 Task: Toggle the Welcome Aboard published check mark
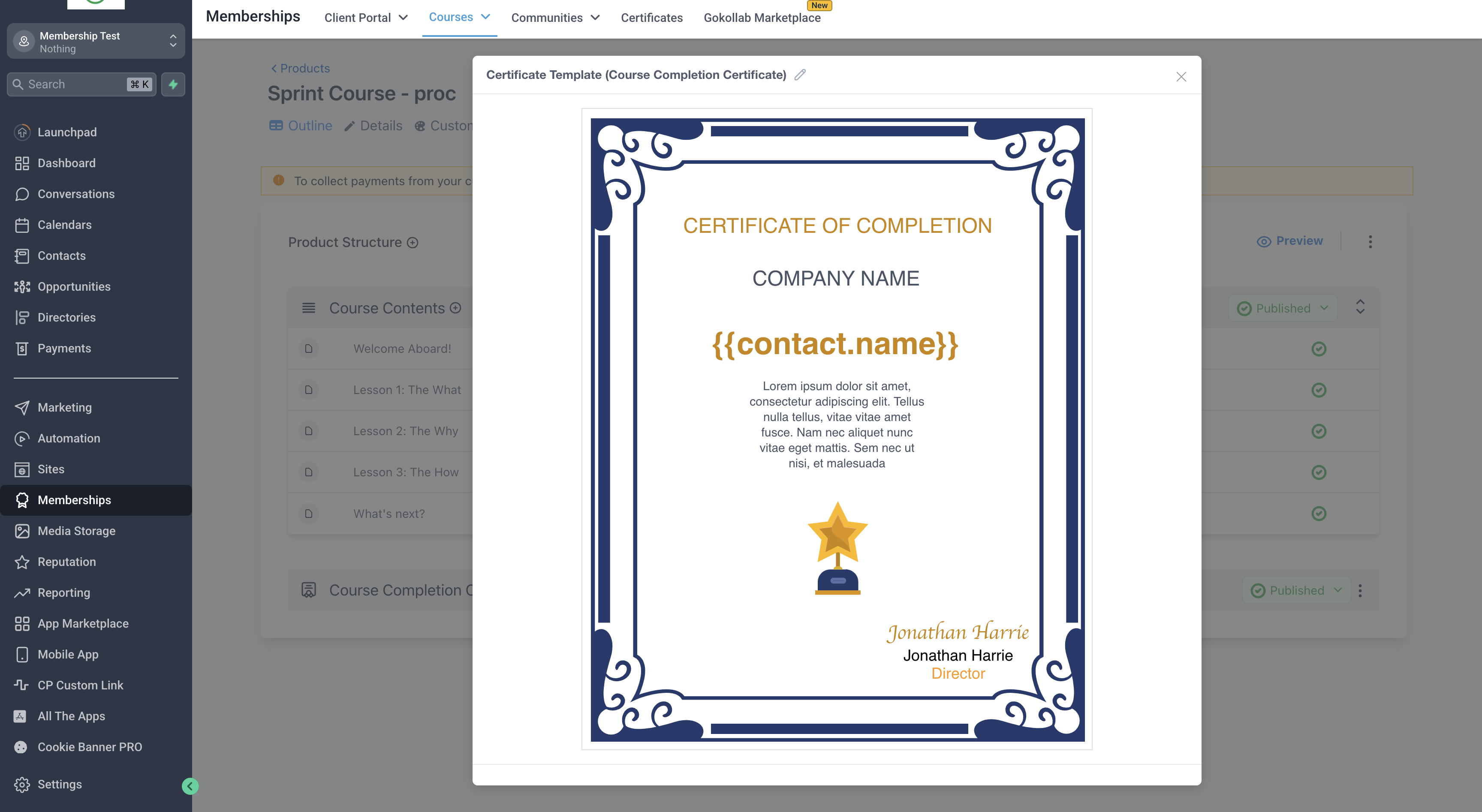pyautogui.click(x=1319, y=349)
